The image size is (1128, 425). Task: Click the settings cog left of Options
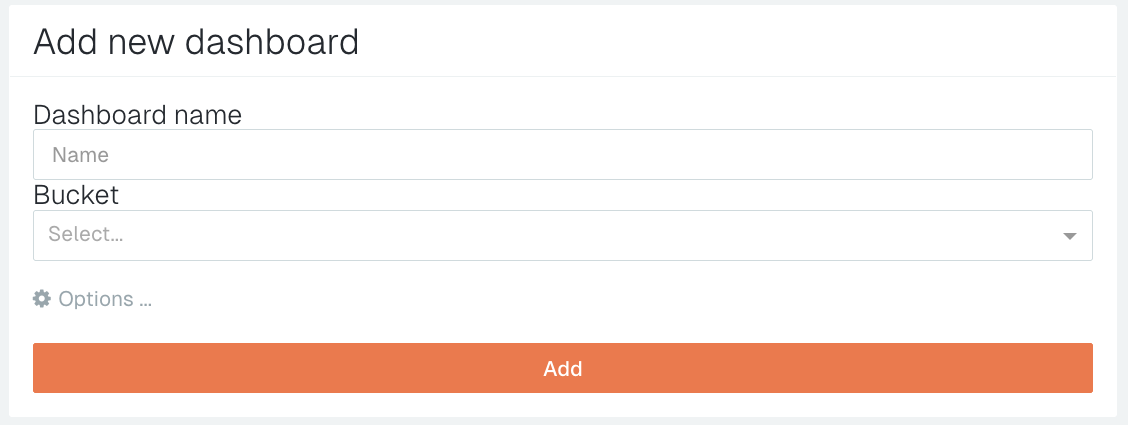tap(42, 299)
